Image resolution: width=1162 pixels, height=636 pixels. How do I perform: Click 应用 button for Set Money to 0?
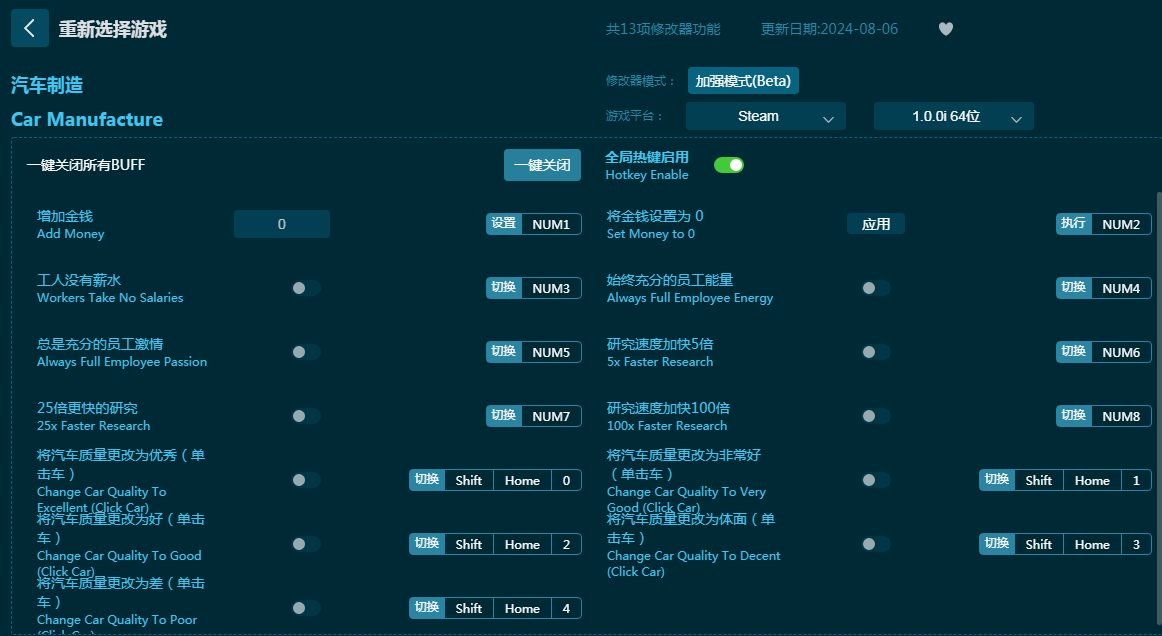point(876,224)
